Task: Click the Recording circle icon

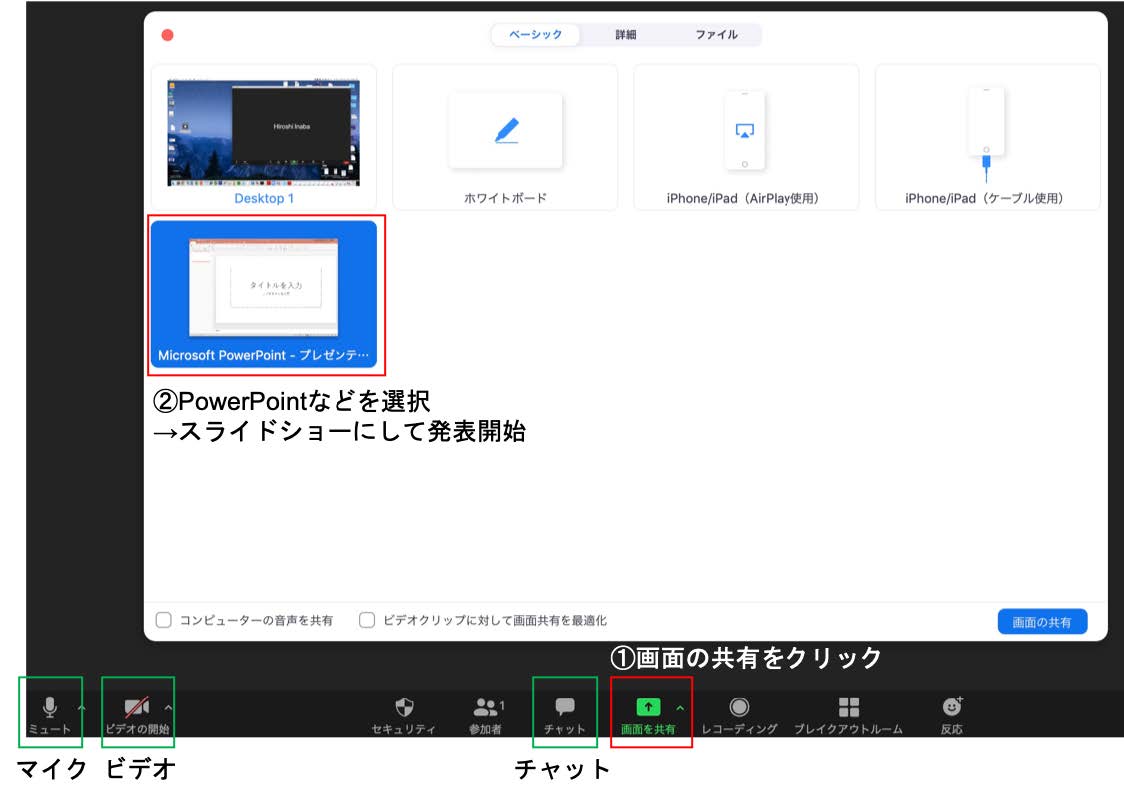Action: [739, 707]
